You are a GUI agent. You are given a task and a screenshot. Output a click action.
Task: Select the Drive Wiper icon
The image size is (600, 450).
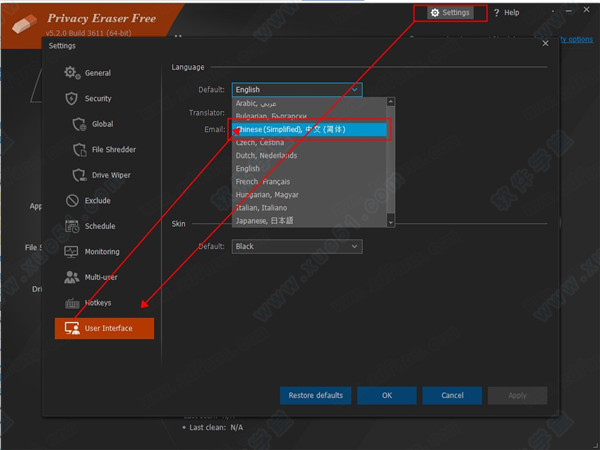(x=81, y=175)
